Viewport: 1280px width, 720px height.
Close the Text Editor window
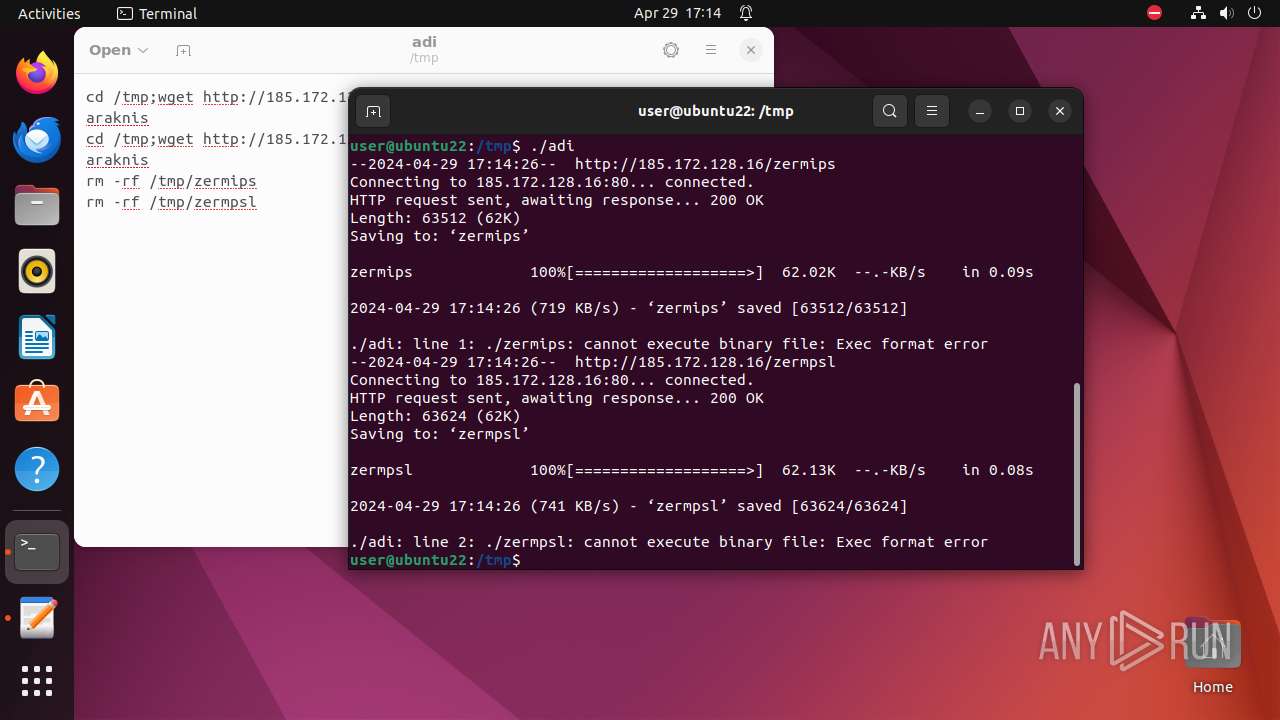751,50
